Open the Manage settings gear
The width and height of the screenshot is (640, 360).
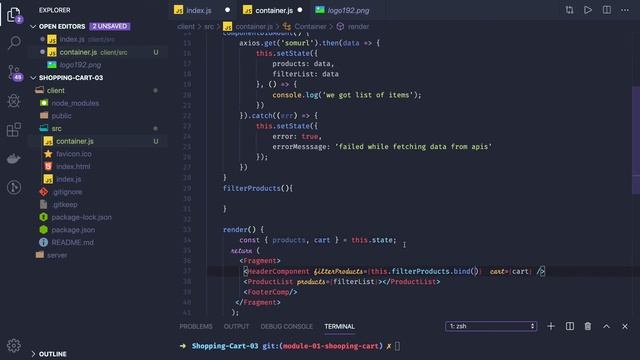(14, 345)
